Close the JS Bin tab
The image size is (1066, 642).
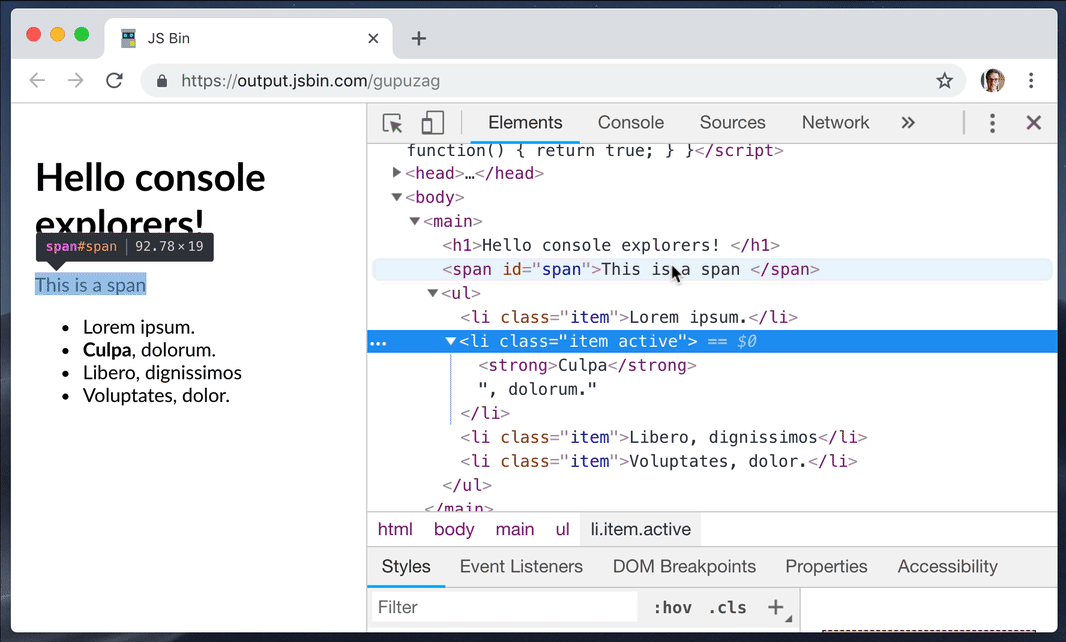(373, 39)
